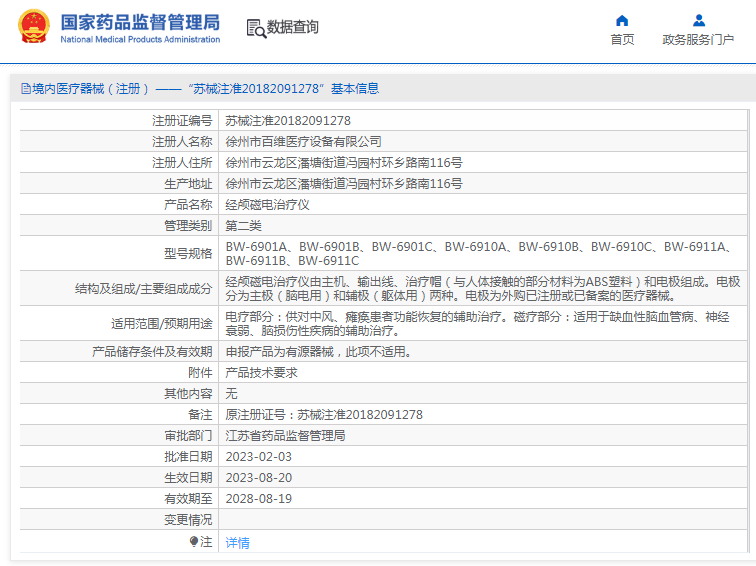Click the 结构及组成/主要组成成分 label
Screen dimensions: 756x566
point(144,289)
